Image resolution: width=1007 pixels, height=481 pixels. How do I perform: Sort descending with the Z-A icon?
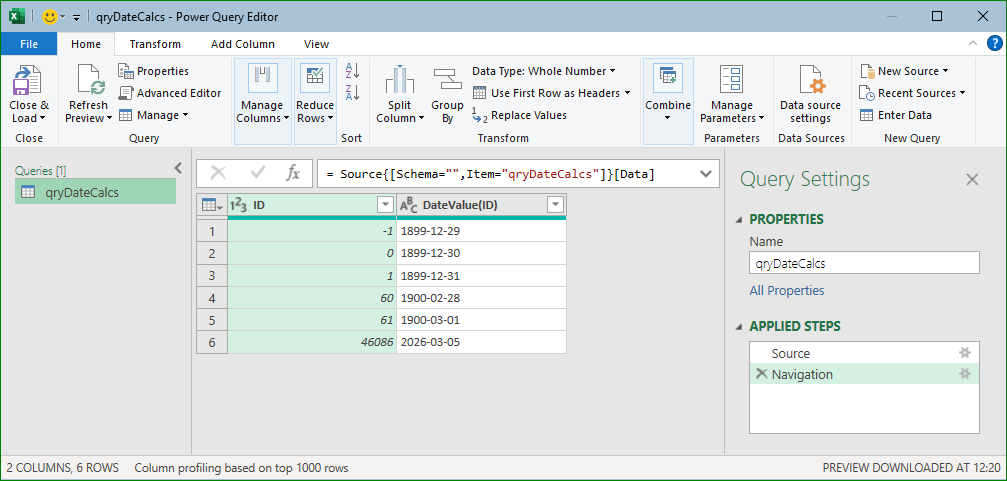point(353,92)
